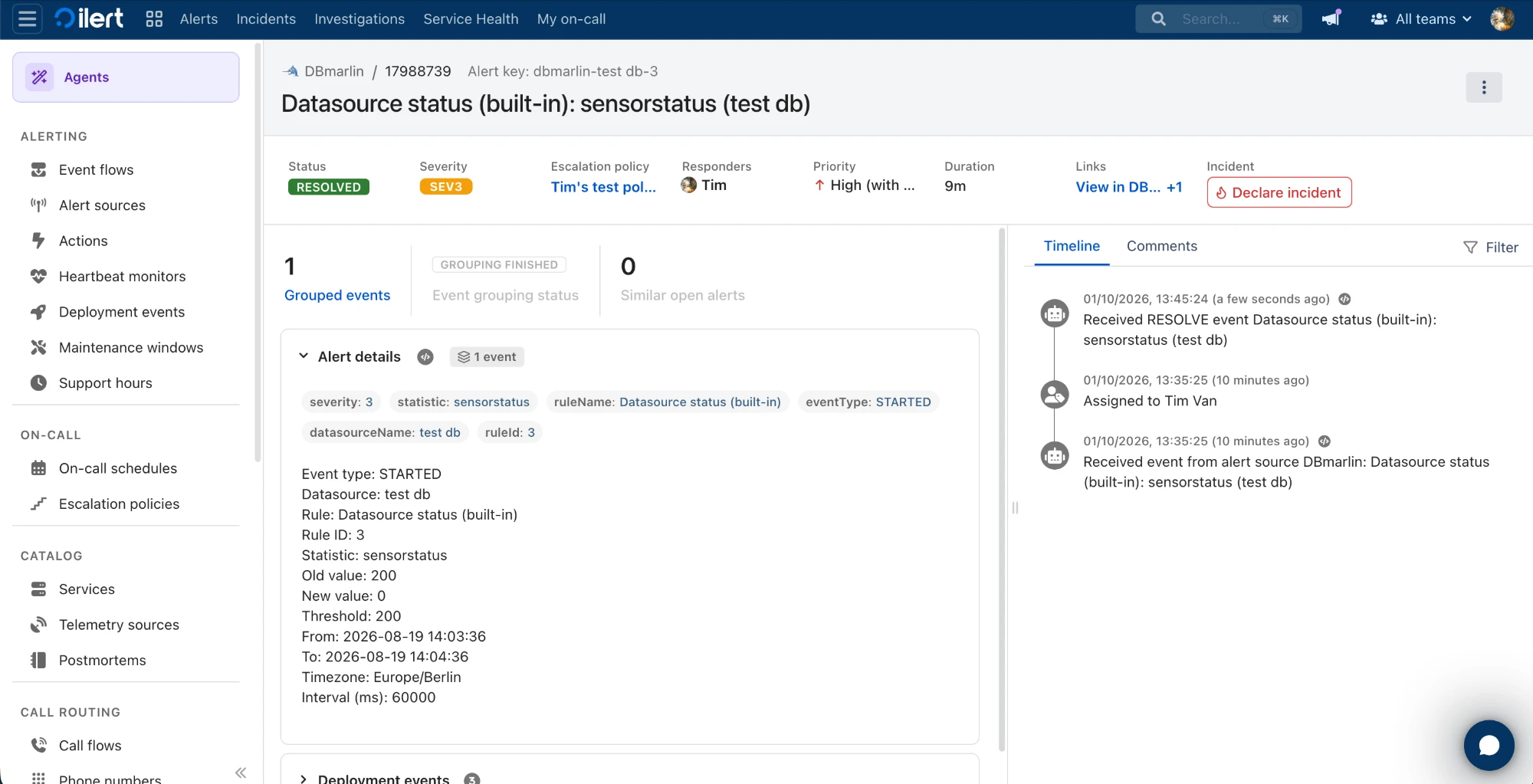Open My on-call in the top navigation
The width and height of the screenshot is (1533, 784).
571,19
